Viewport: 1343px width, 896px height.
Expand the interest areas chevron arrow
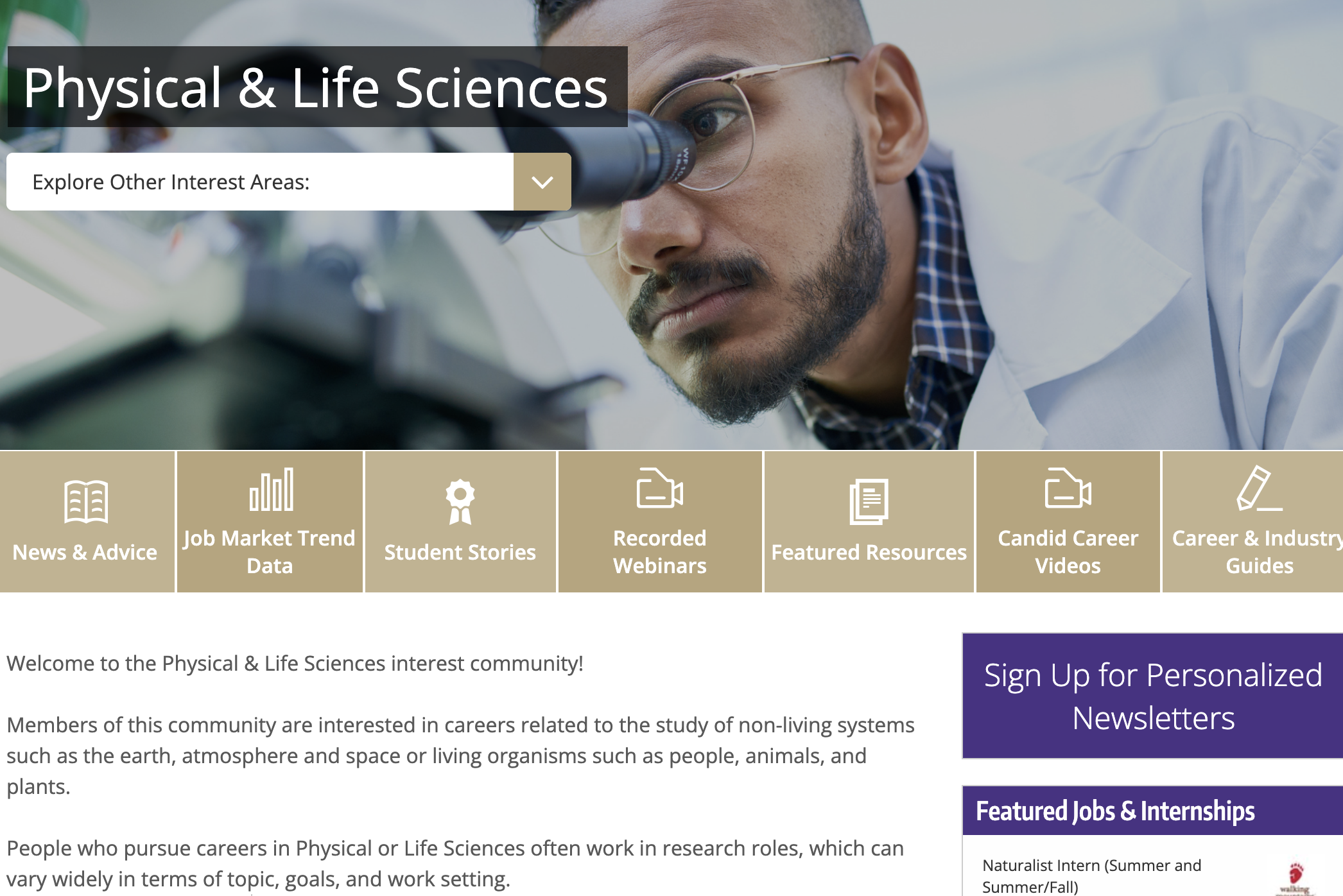(x=542, y=182)
